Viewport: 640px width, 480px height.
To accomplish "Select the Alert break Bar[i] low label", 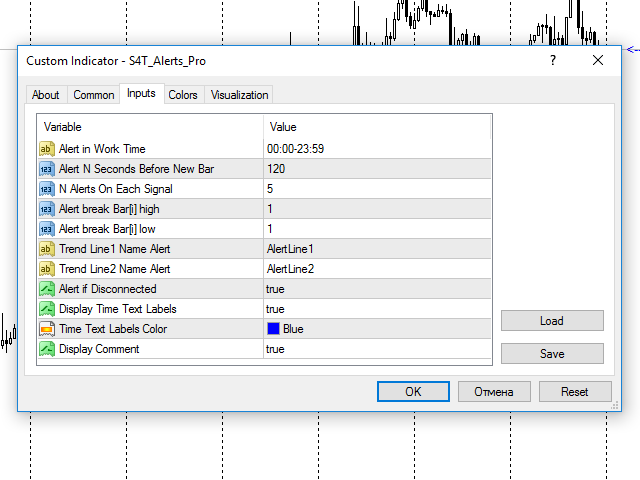I will coord(107,229).
